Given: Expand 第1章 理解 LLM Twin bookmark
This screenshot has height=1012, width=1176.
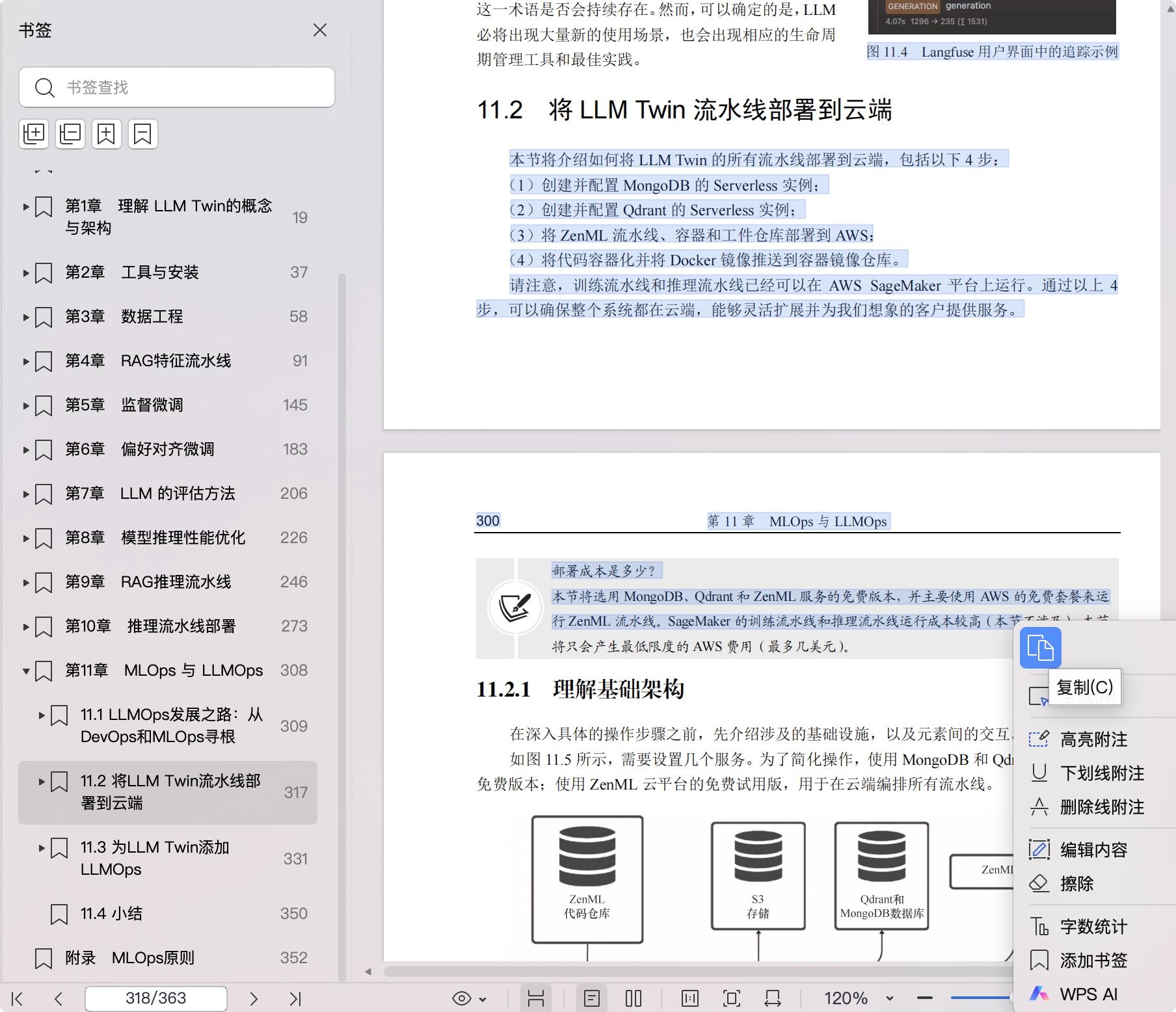Looking at the screenshot, I should pos(26,207).
